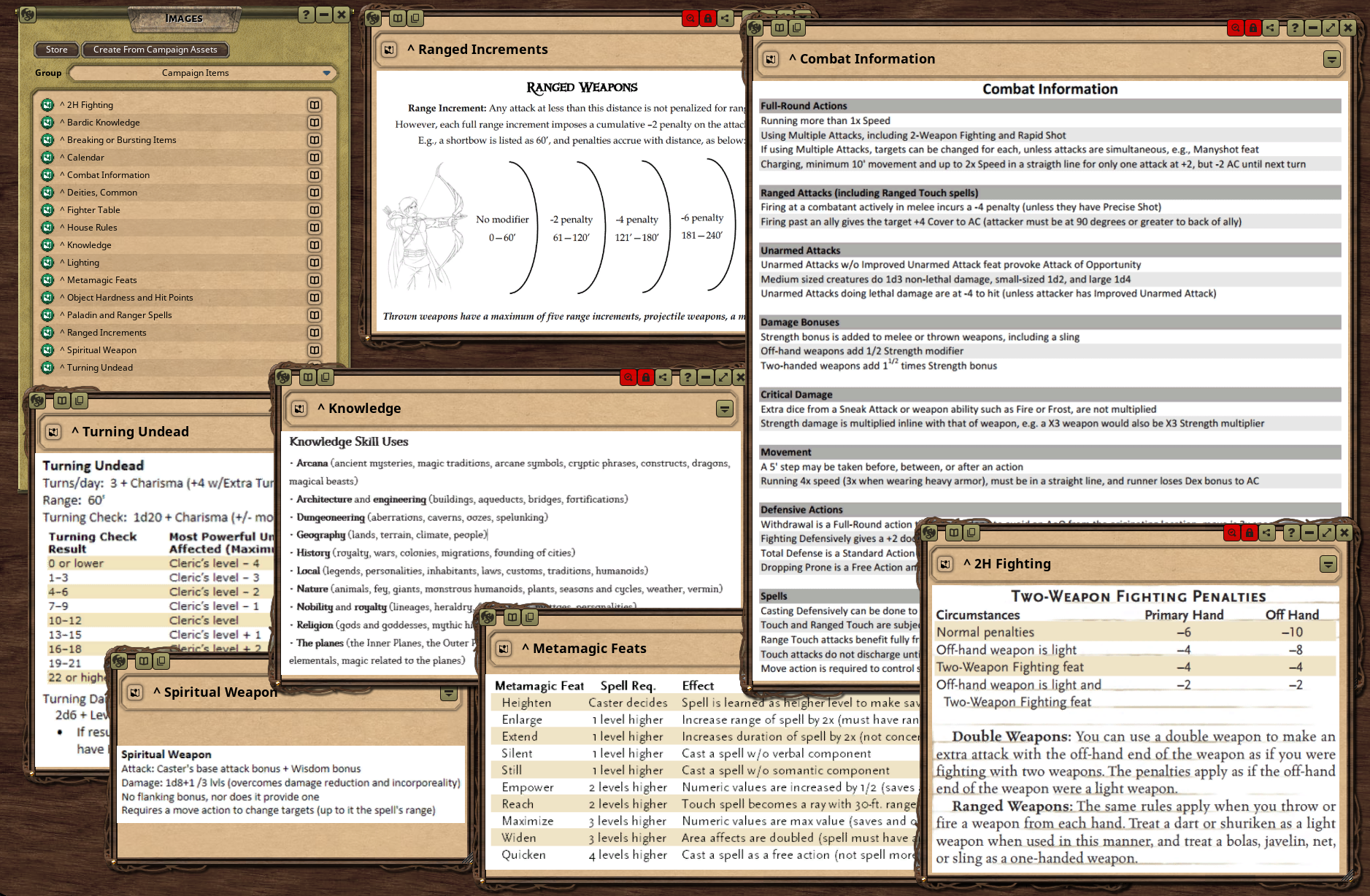
Task: Open the Knowledge header dropdown menu
Action: tap(724, 409)
